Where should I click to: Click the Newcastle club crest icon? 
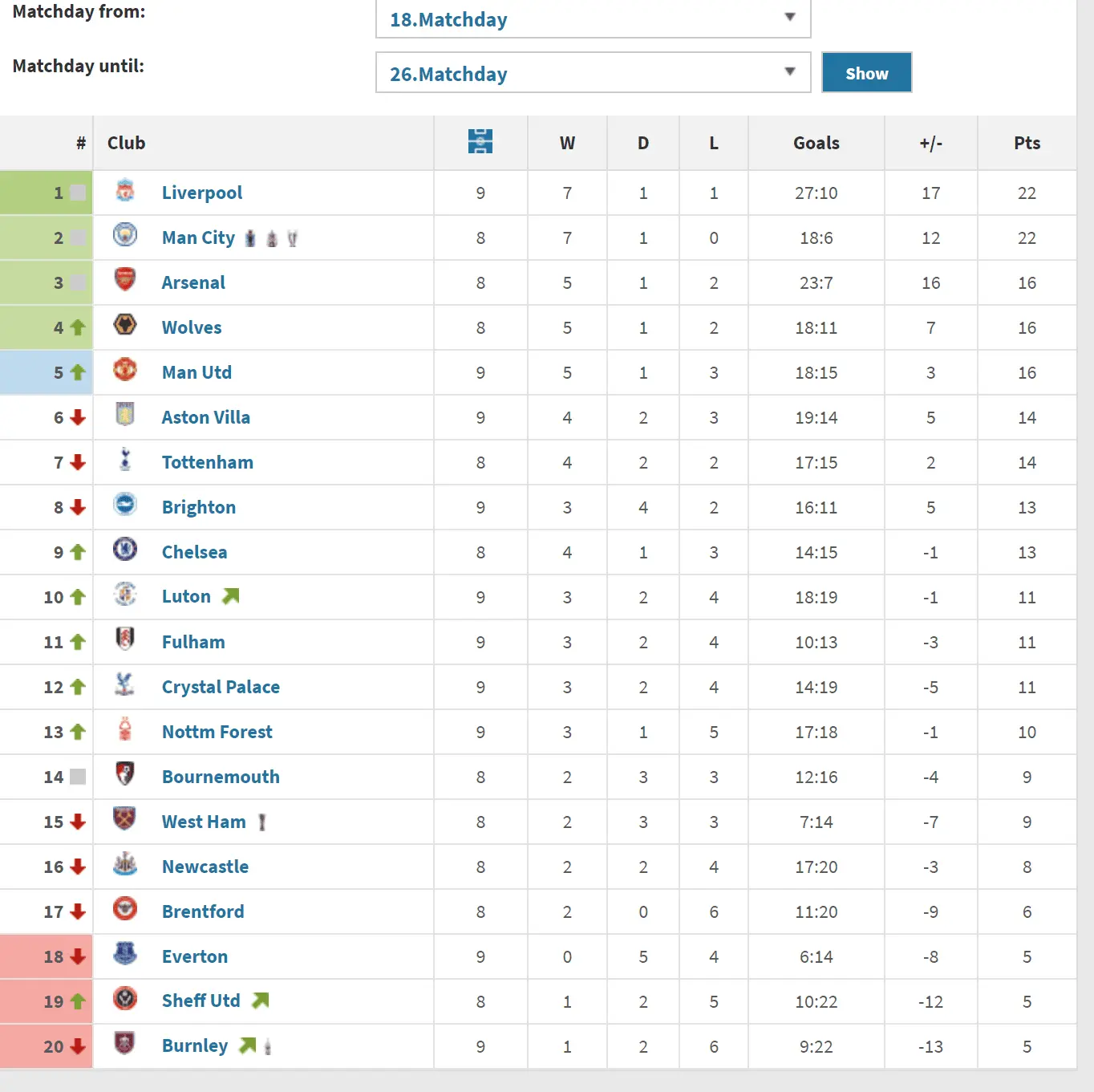pos(125,865)
